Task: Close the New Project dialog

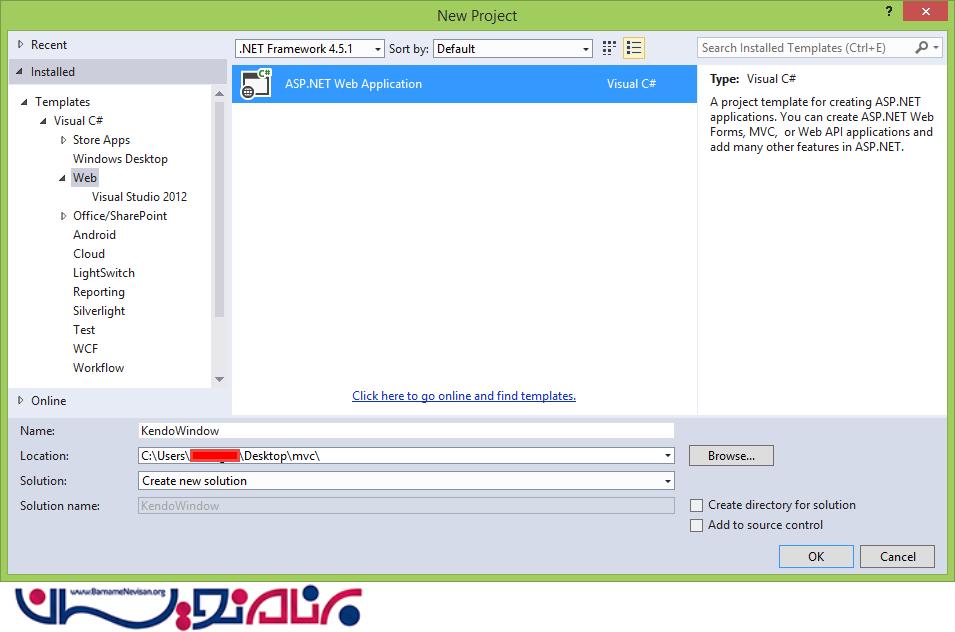Action: tap(925, 11)
